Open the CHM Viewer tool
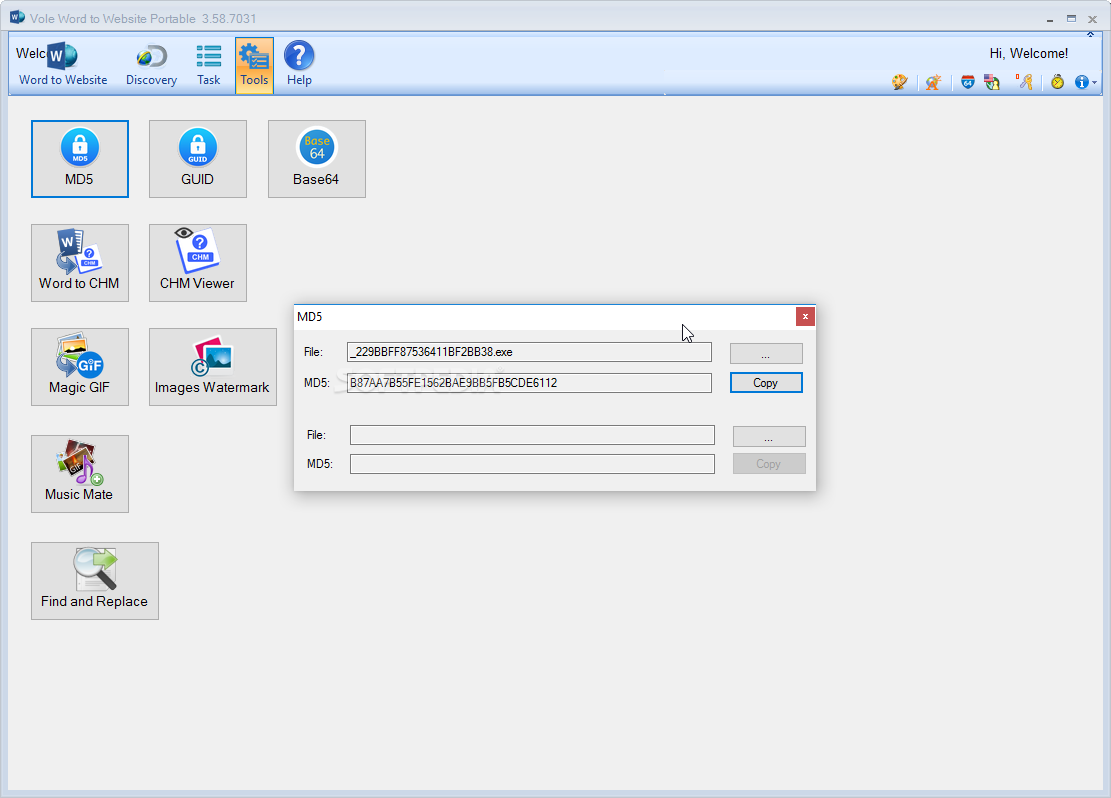Screen dimensions: 1111x798 (198, 263)
